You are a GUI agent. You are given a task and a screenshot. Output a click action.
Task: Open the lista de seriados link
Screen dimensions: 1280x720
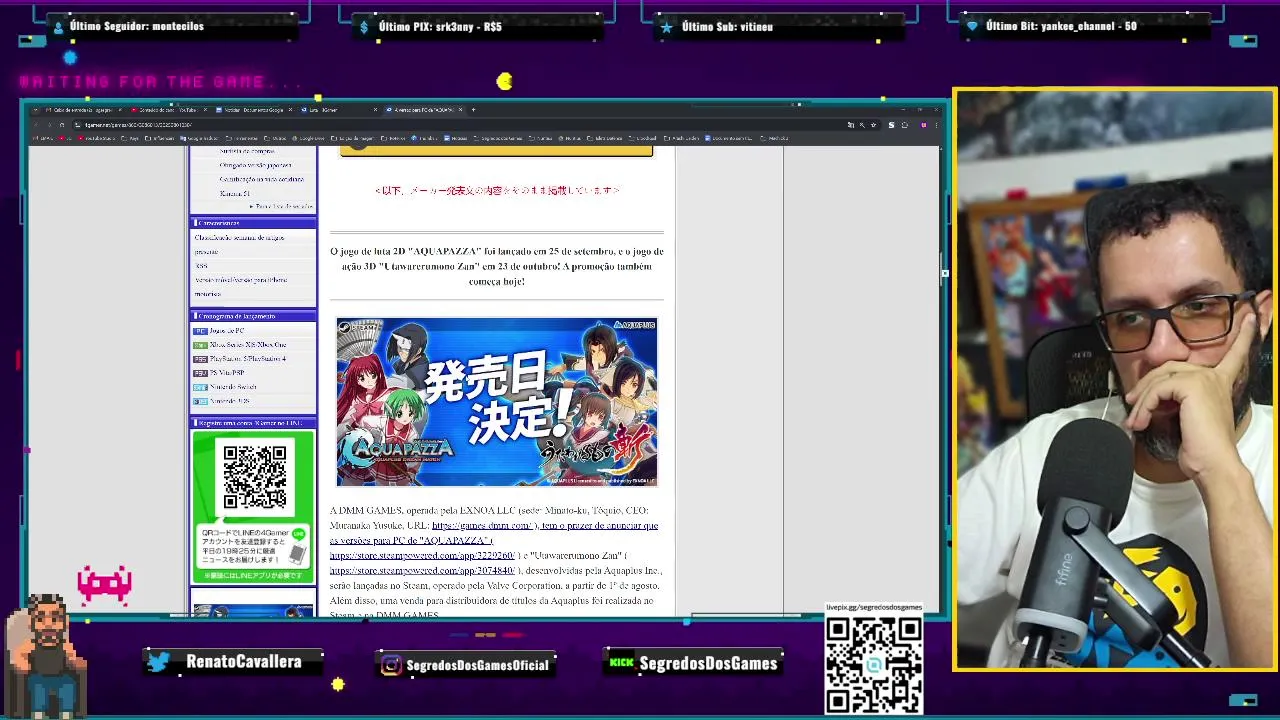tap(283, 206)
